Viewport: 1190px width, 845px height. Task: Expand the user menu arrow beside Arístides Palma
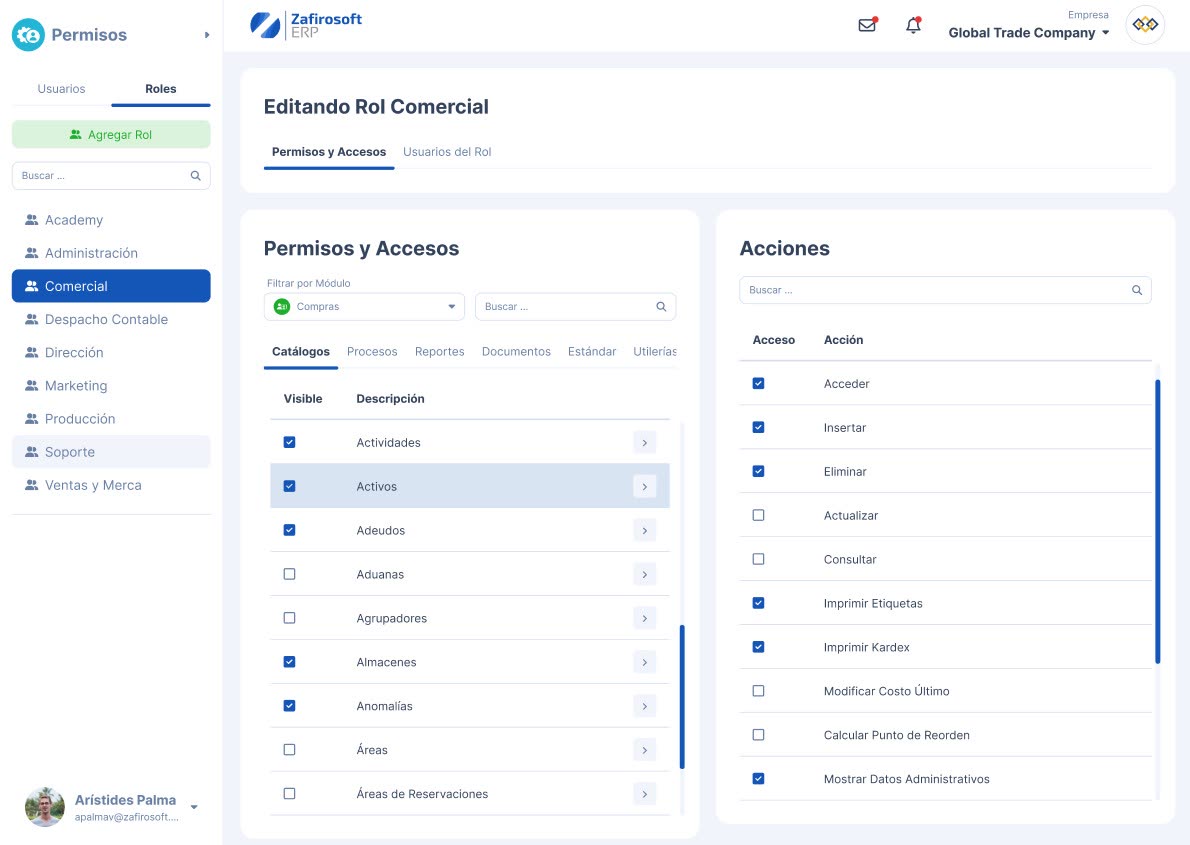tap(194, 807)
